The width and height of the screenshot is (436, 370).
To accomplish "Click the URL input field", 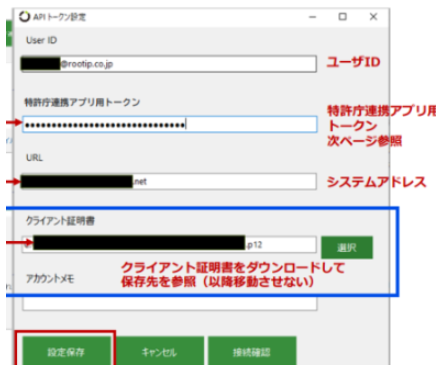I will point(169,181).
